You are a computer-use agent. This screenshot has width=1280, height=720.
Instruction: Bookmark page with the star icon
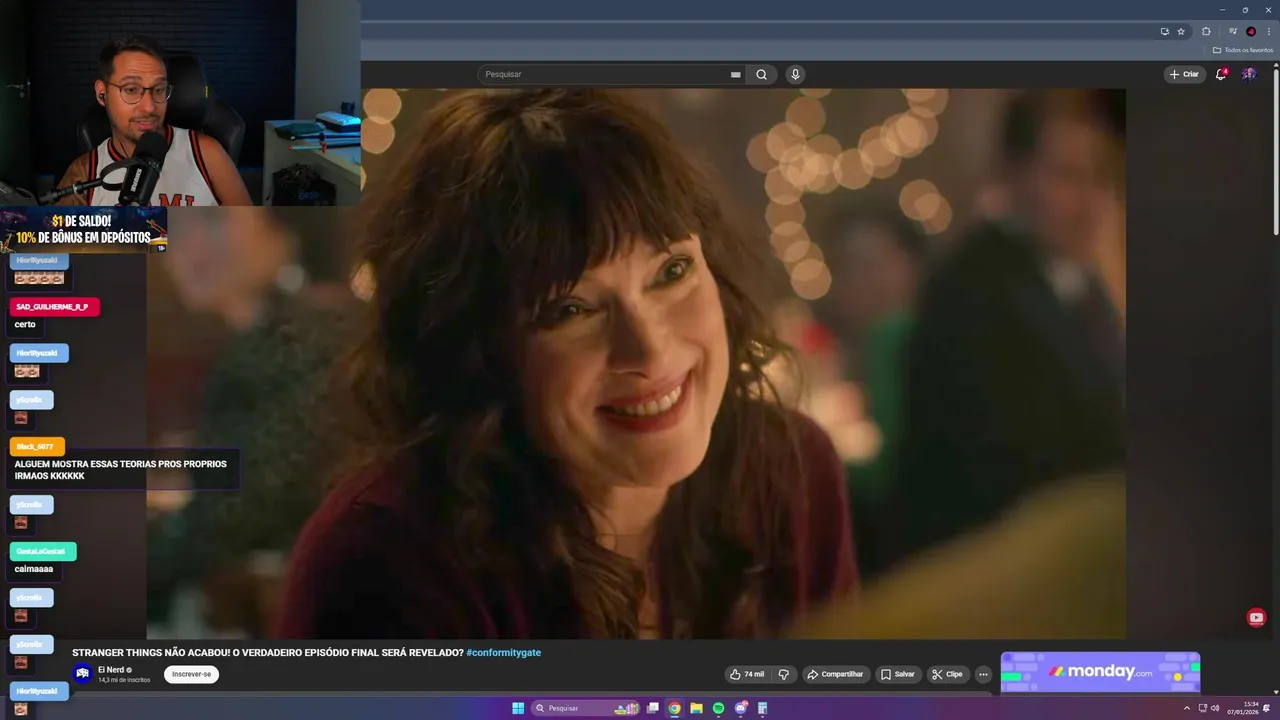tap(1181, 31)
